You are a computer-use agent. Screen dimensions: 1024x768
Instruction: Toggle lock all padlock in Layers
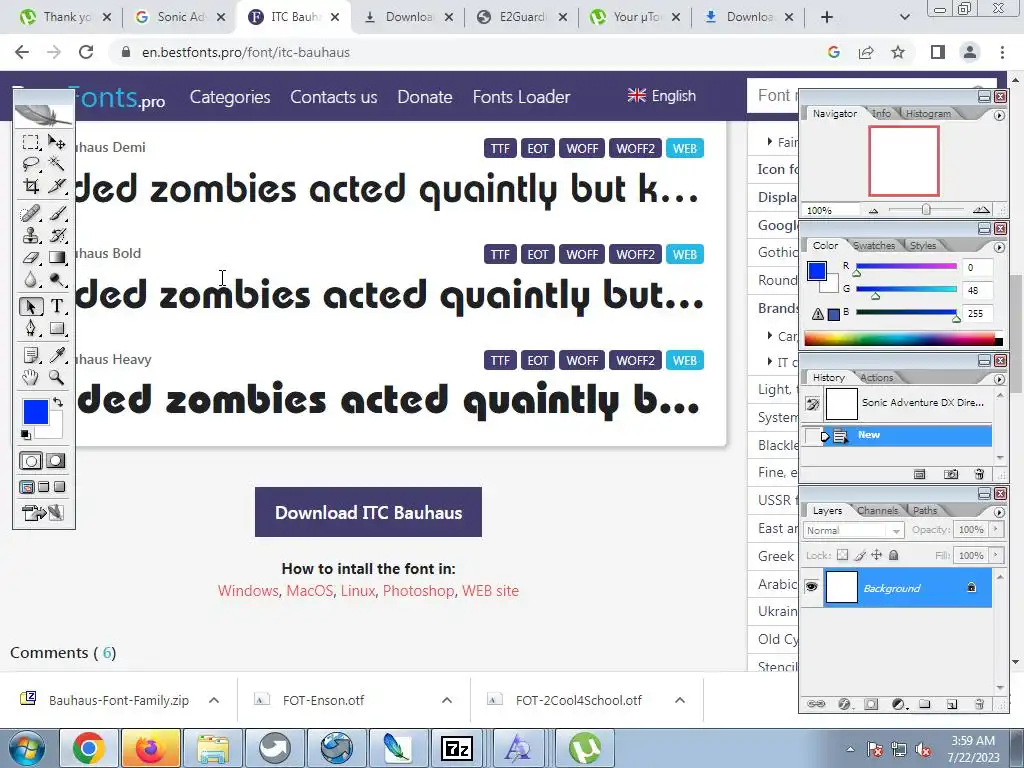[x=893, y=555]
